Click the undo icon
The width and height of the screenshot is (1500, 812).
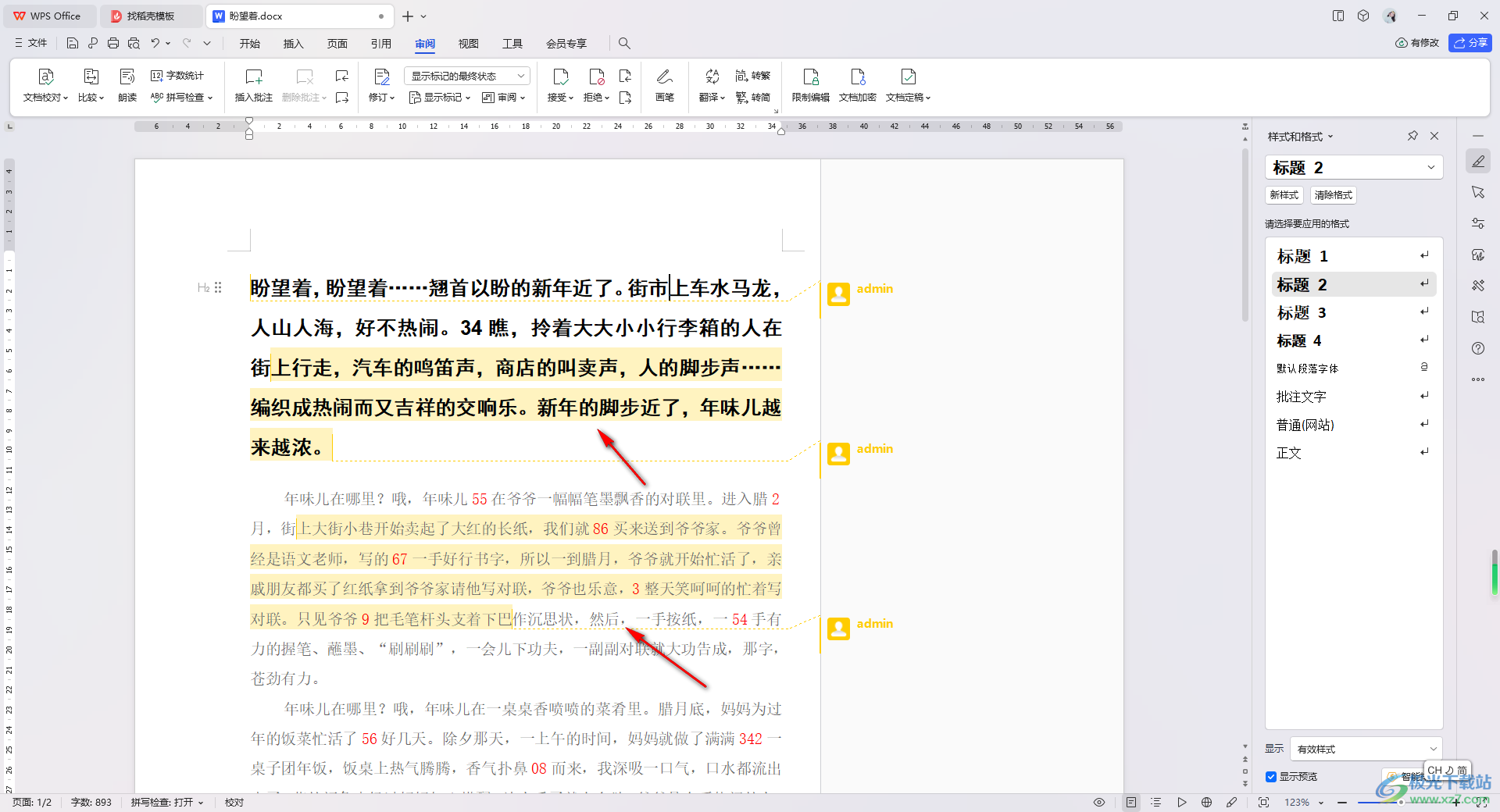click(x=155, y=43)
